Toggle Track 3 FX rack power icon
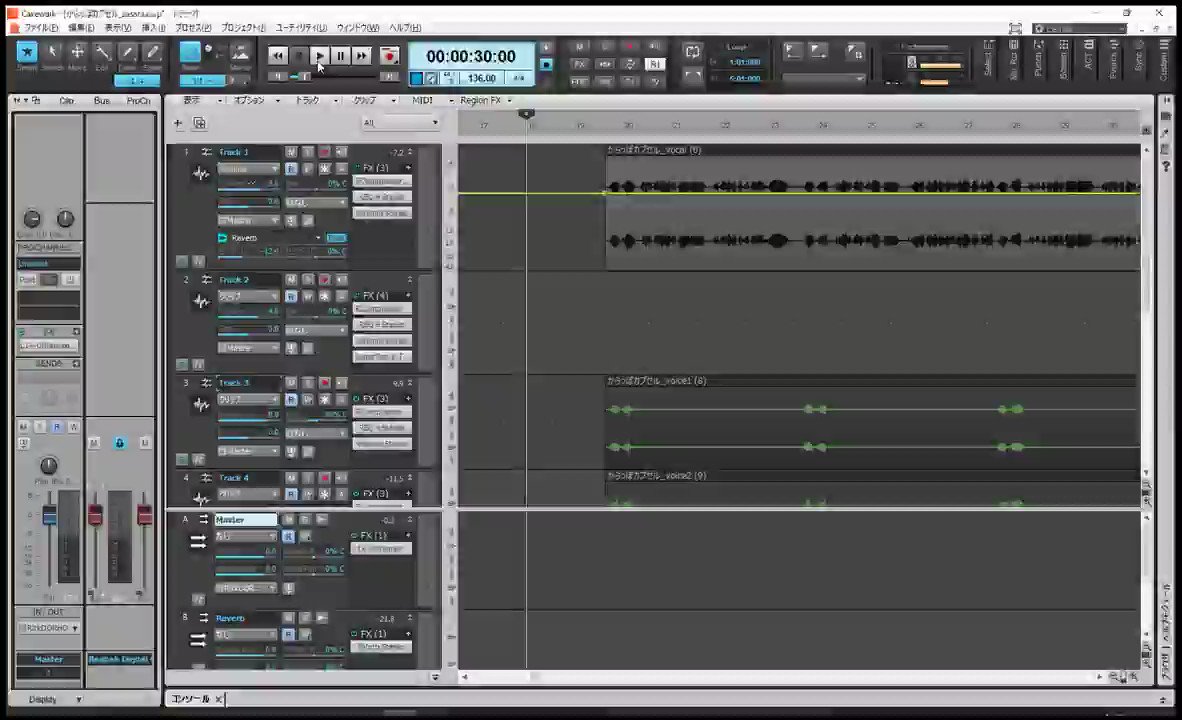The image size is (1182, 720). pyautogui.click(x=357, y=399)
